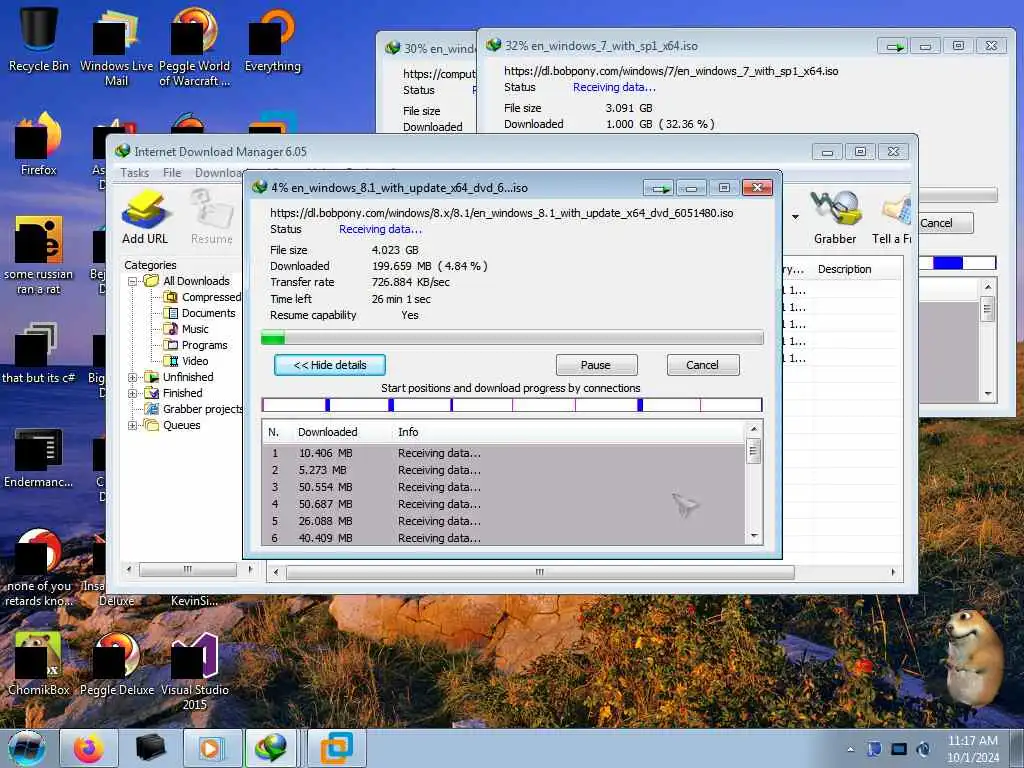Select the Windows Live Mail desktop icon
This screenshot has width=1024, height=768.
116,47
